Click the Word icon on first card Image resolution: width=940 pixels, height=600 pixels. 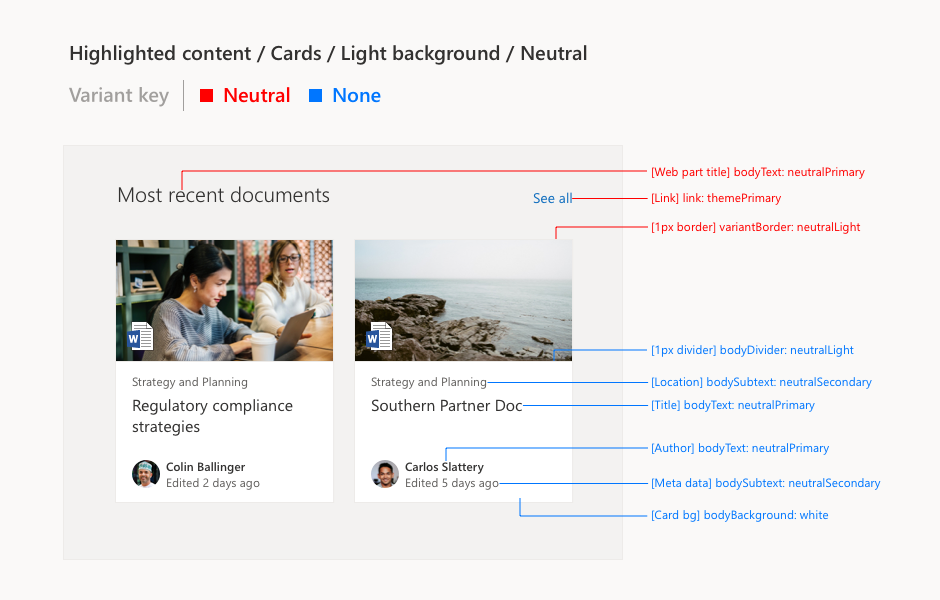140,336
